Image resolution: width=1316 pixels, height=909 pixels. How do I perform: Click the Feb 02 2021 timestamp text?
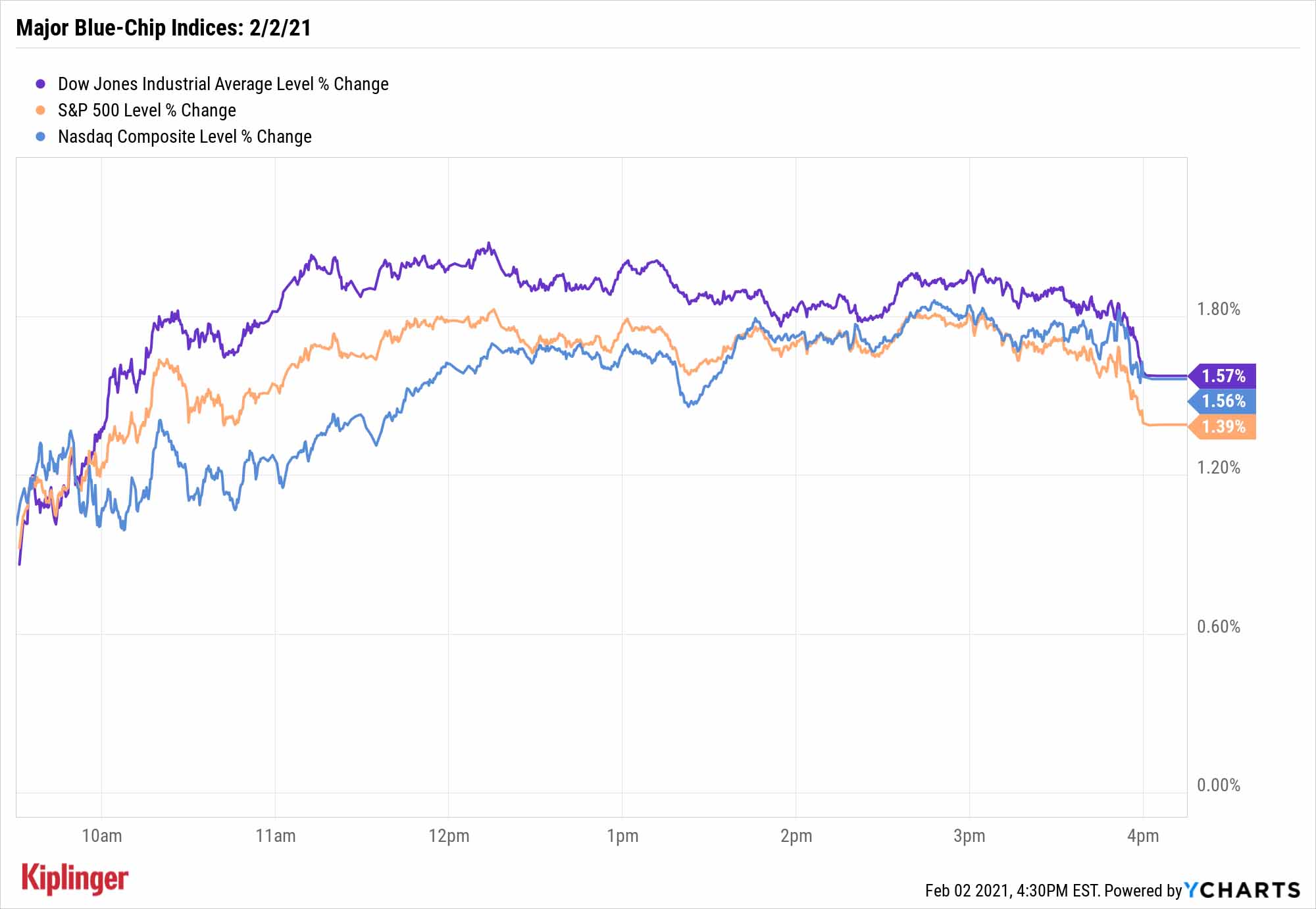click(x=1012, y=891)
